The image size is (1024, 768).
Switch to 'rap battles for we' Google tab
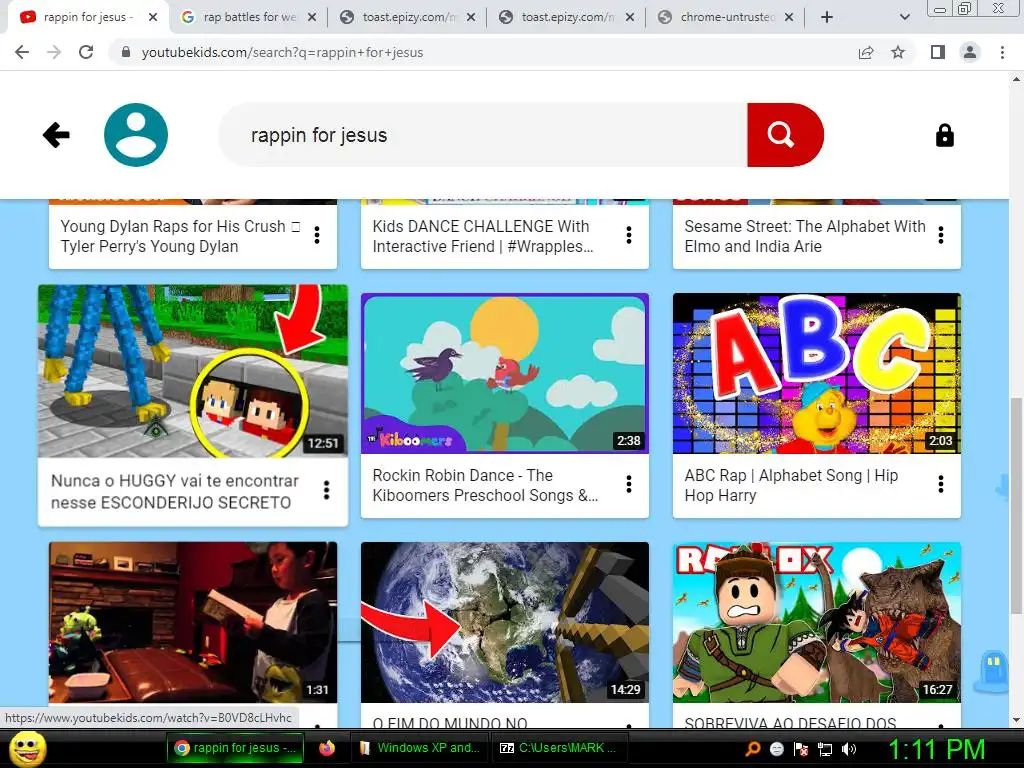click(248, 17)
